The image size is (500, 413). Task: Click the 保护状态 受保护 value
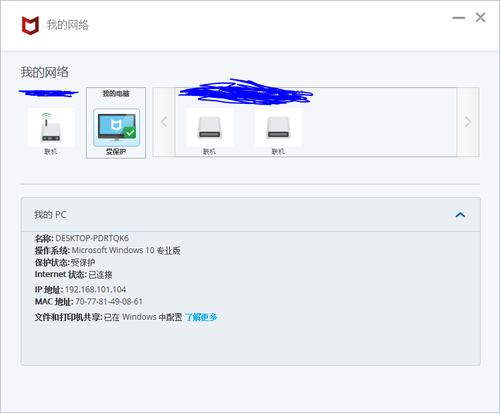point(83,262)
